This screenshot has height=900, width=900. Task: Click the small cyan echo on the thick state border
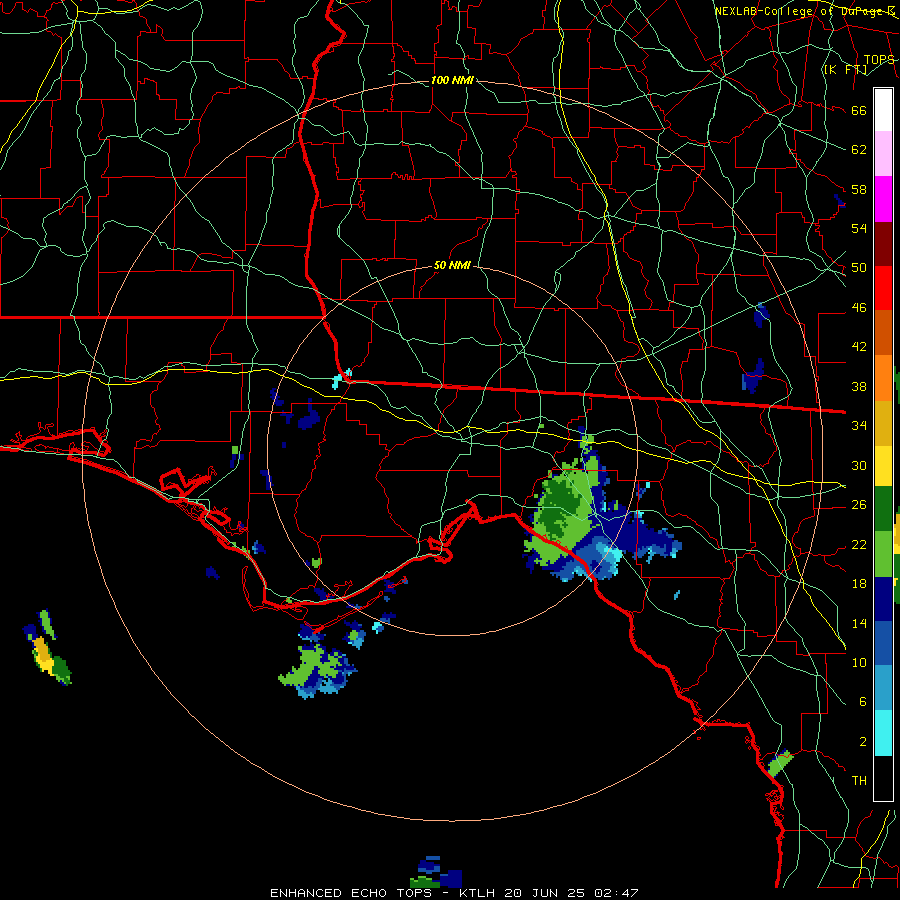341,379
